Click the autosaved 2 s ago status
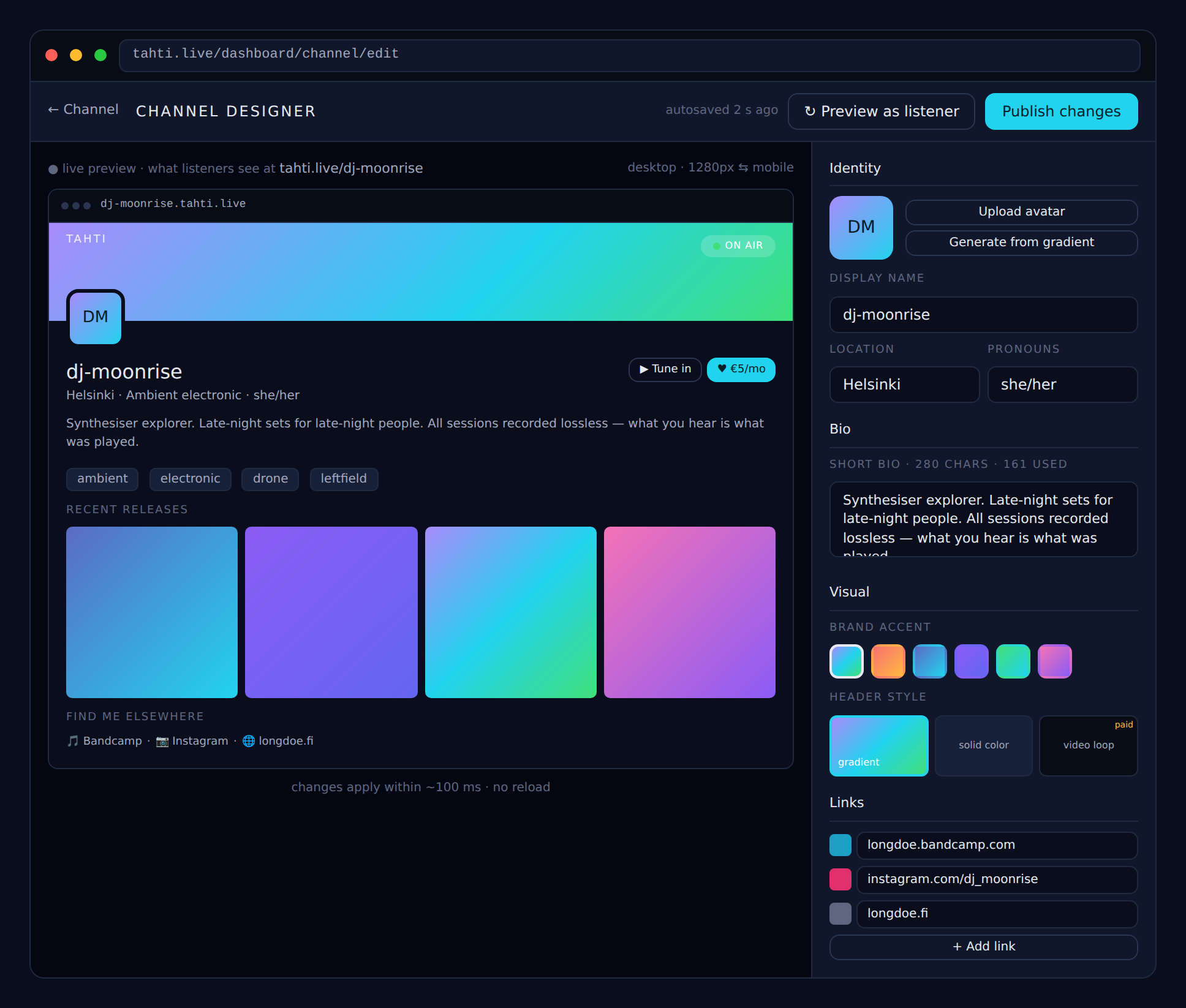 pyautogui.click(x=722, y=110)
